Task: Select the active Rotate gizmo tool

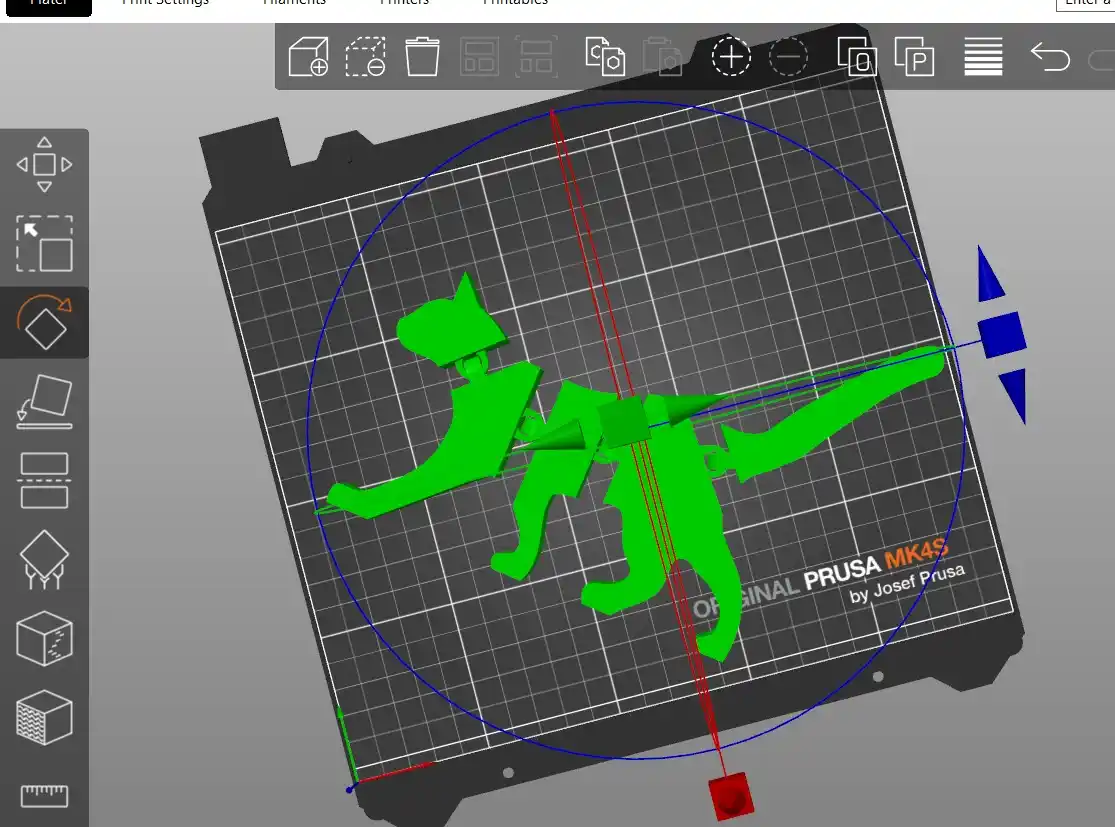Action: pyautogui.click(x=44, y=323)
